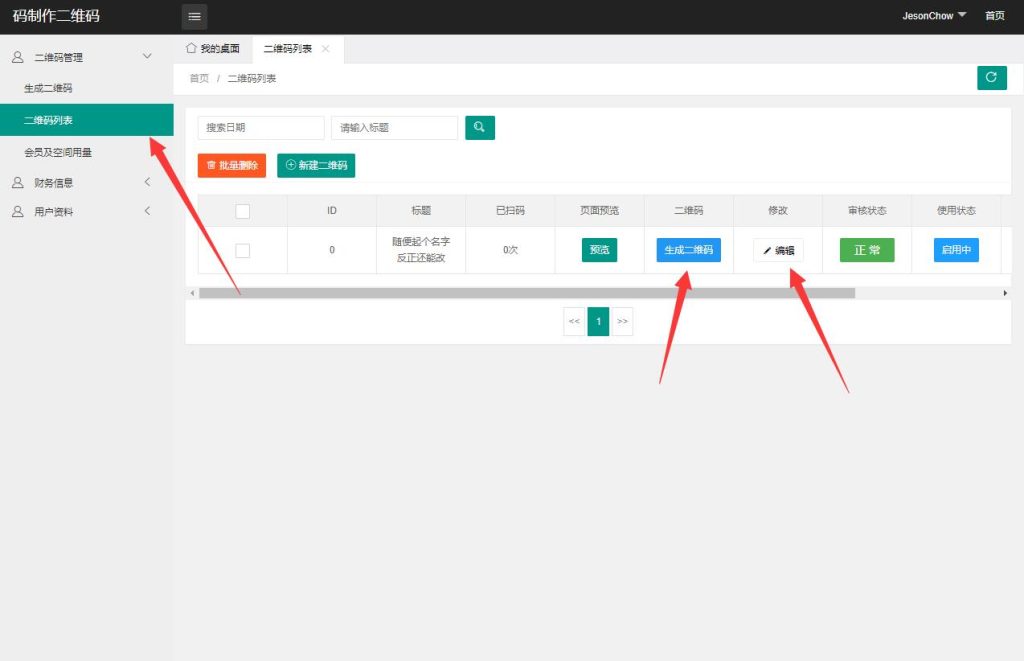Select 生成二维码 in the sidebar

click(x=48, y=88)
